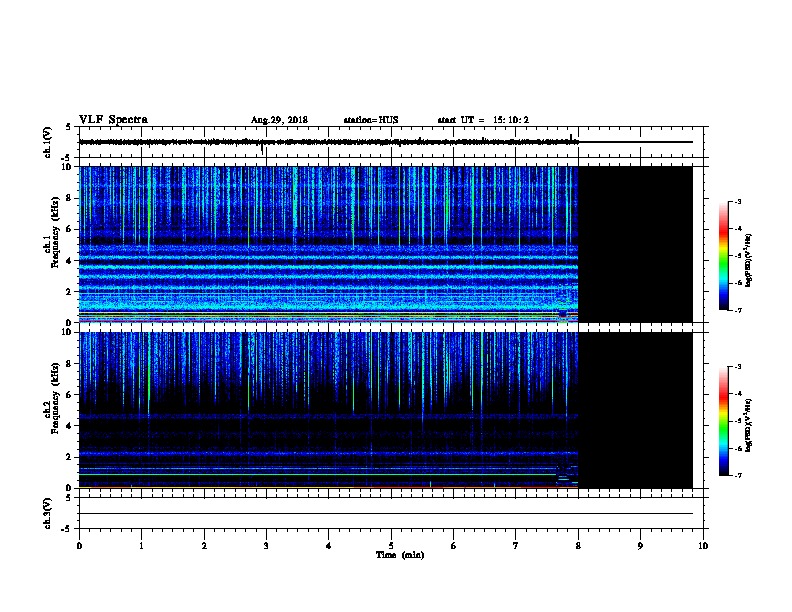Click inside the ch.2 spectrogram panel
Viewport: 792px width, 612px height.
click(386, 410)
